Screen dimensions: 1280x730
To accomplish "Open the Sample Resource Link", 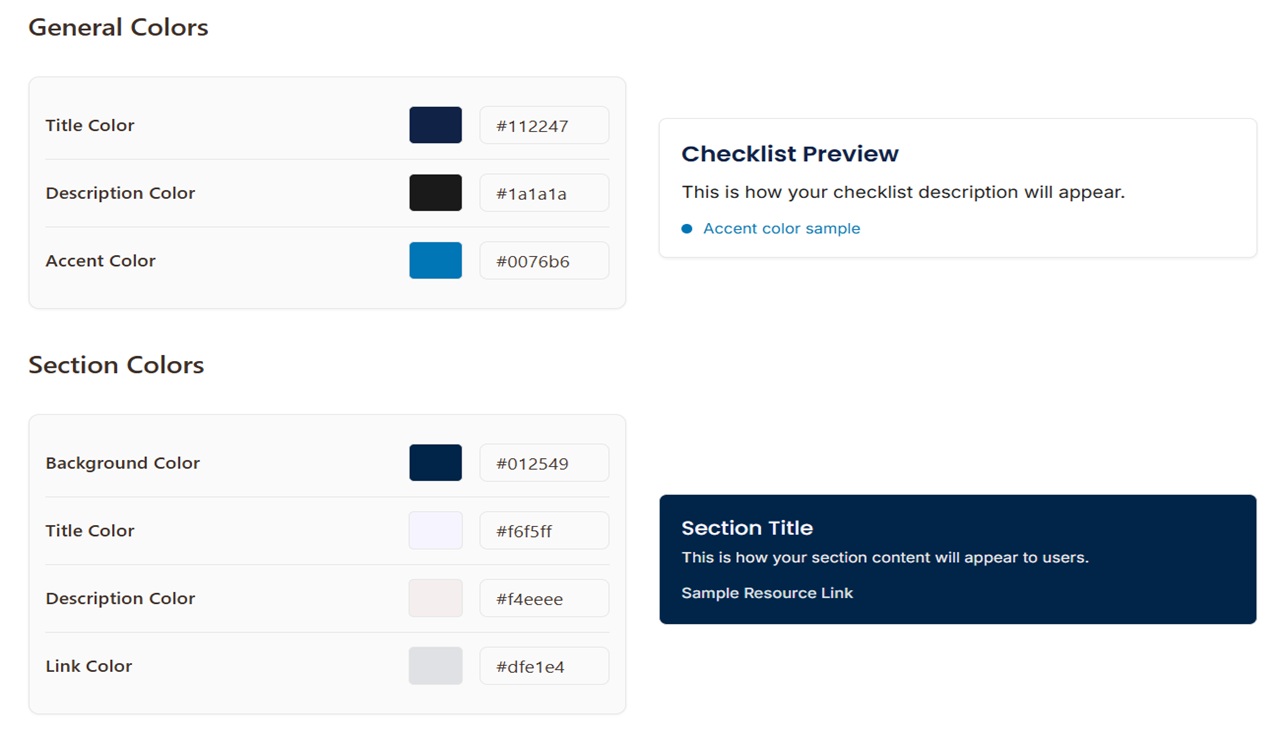I will coord(766,592).
